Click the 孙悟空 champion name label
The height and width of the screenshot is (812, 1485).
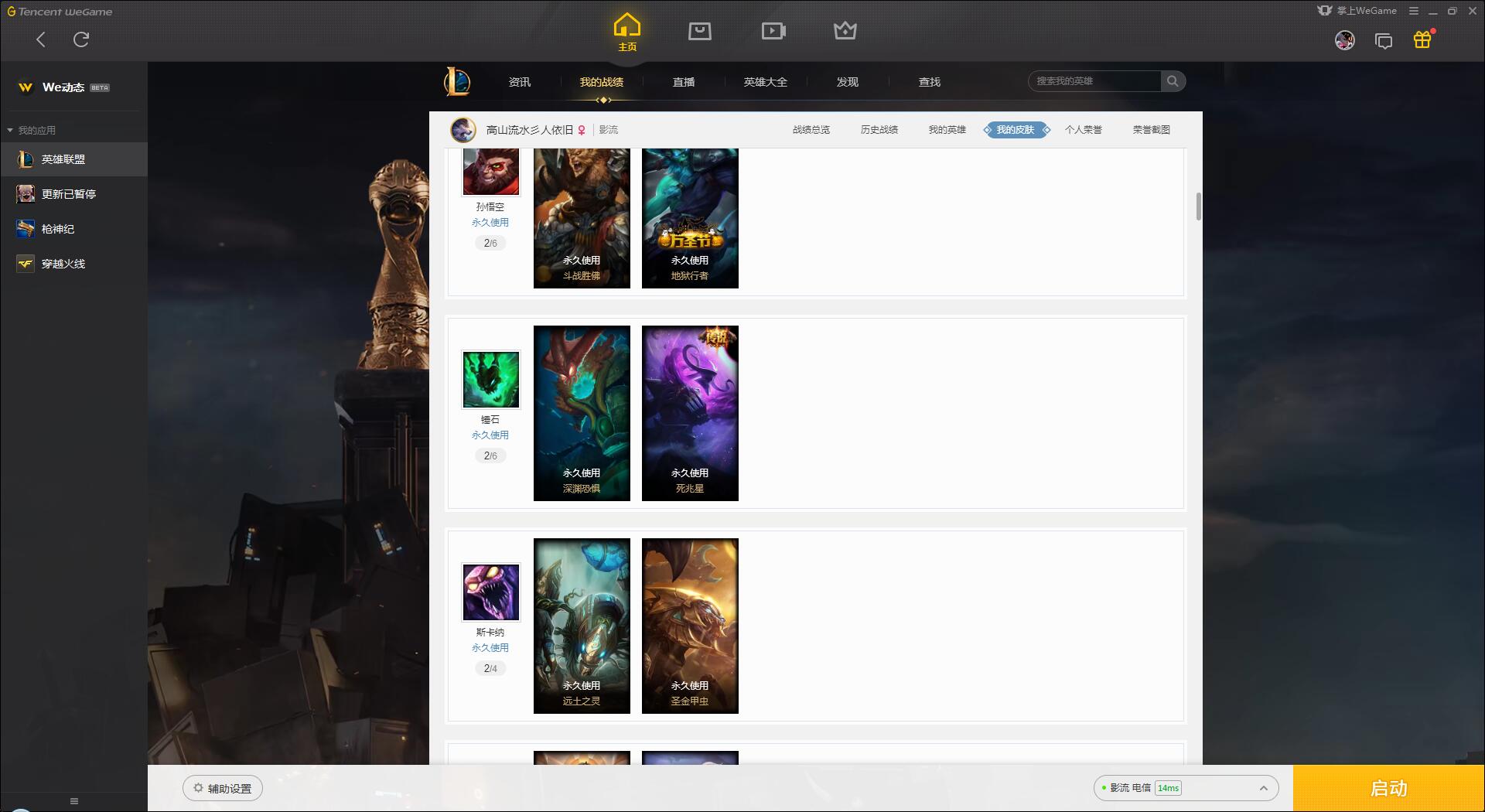[x=490, y=207]
